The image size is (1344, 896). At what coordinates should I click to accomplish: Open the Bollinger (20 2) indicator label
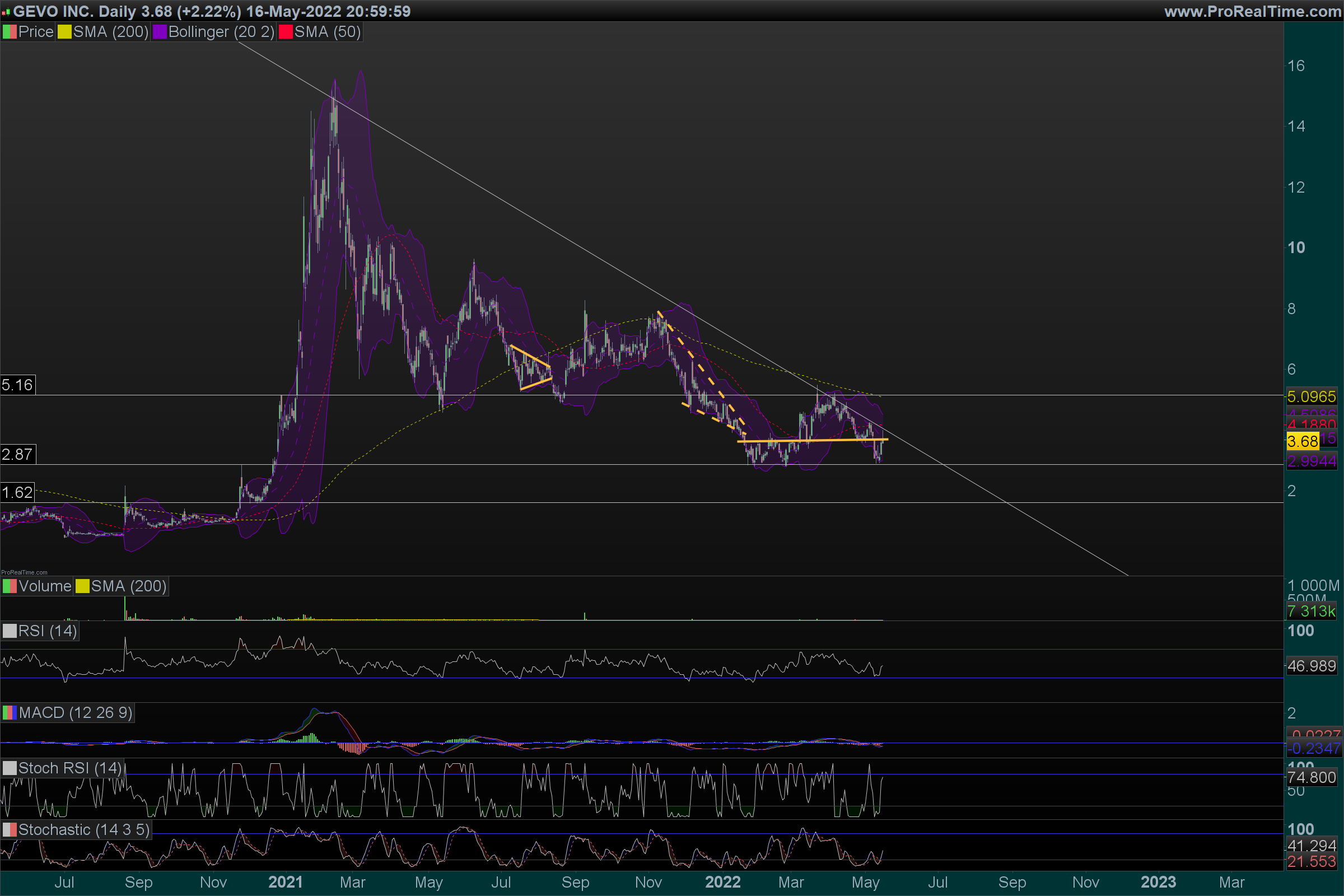(221, 32)
